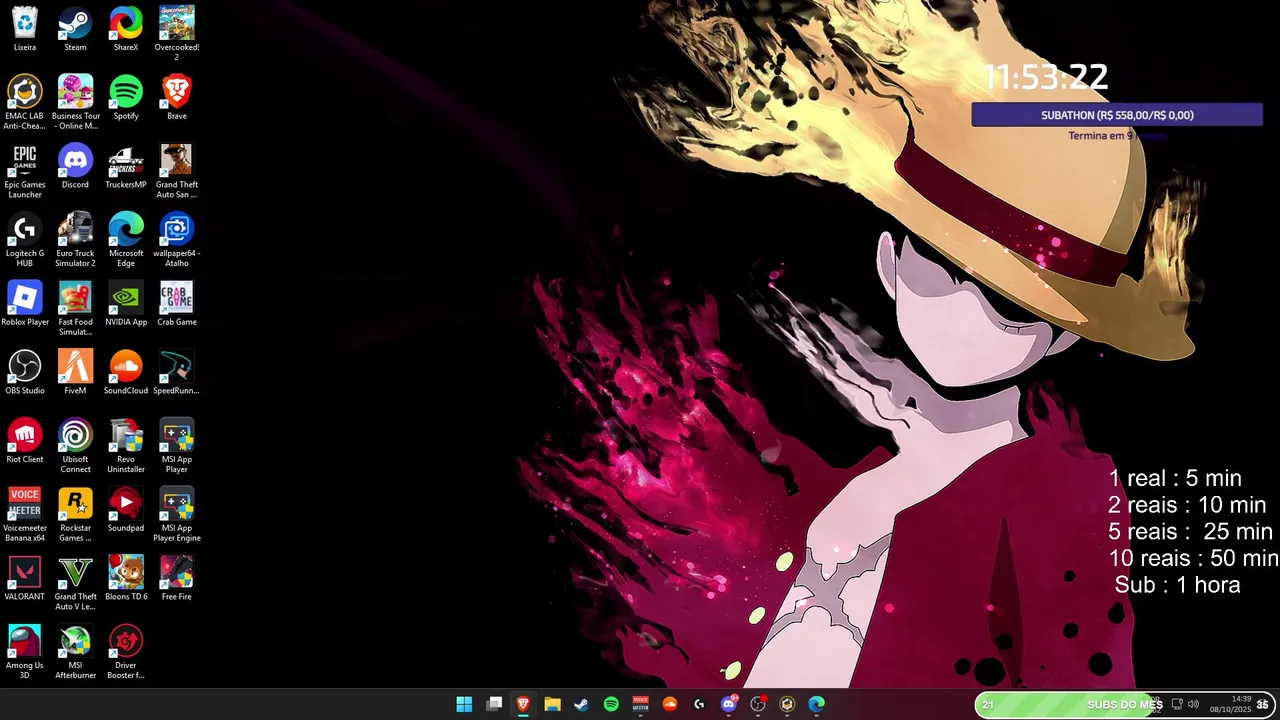Open the Lixeira recycle bin icon
1280x720 pixels.
click(25, 30)
